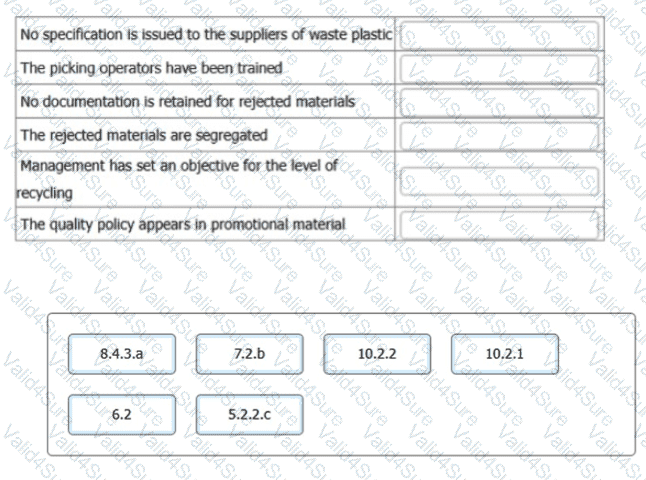646x480 pixels.
Task: Click the answer box for the management objective row
Action: point(499,178)
